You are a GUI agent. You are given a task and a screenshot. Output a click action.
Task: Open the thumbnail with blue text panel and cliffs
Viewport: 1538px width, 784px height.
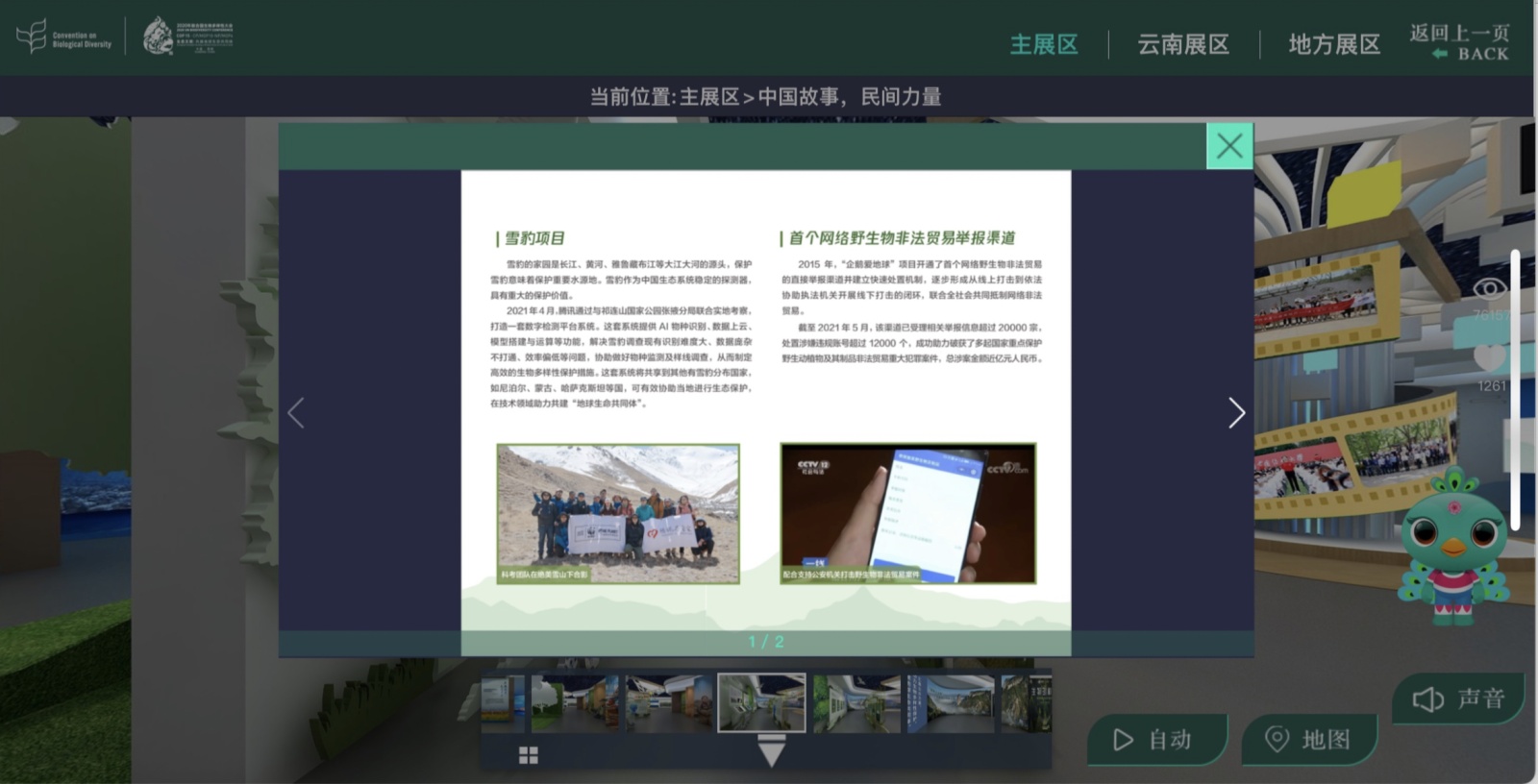pos(951,703)
